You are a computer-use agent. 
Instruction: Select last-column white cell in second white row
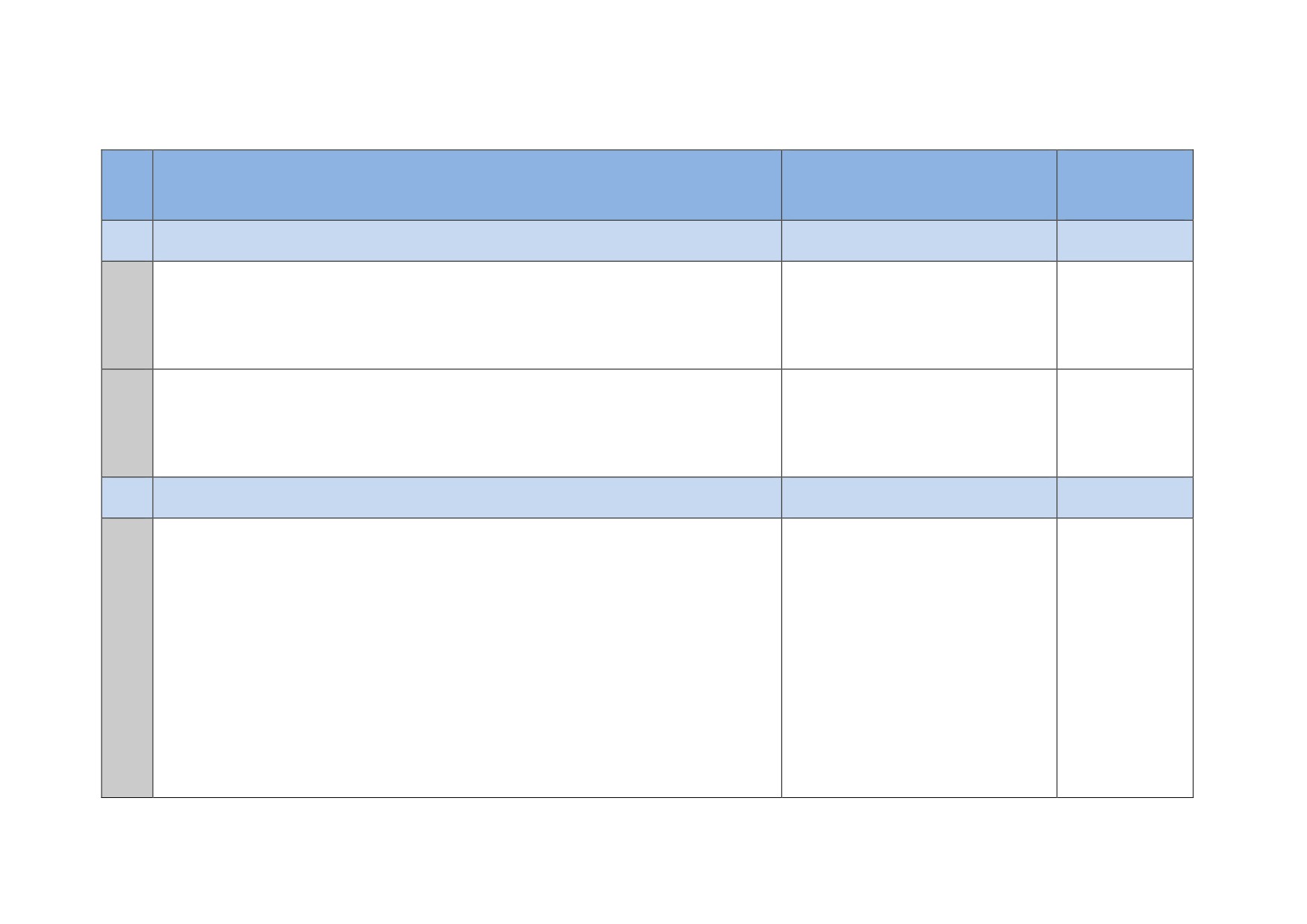[1125, 423]
